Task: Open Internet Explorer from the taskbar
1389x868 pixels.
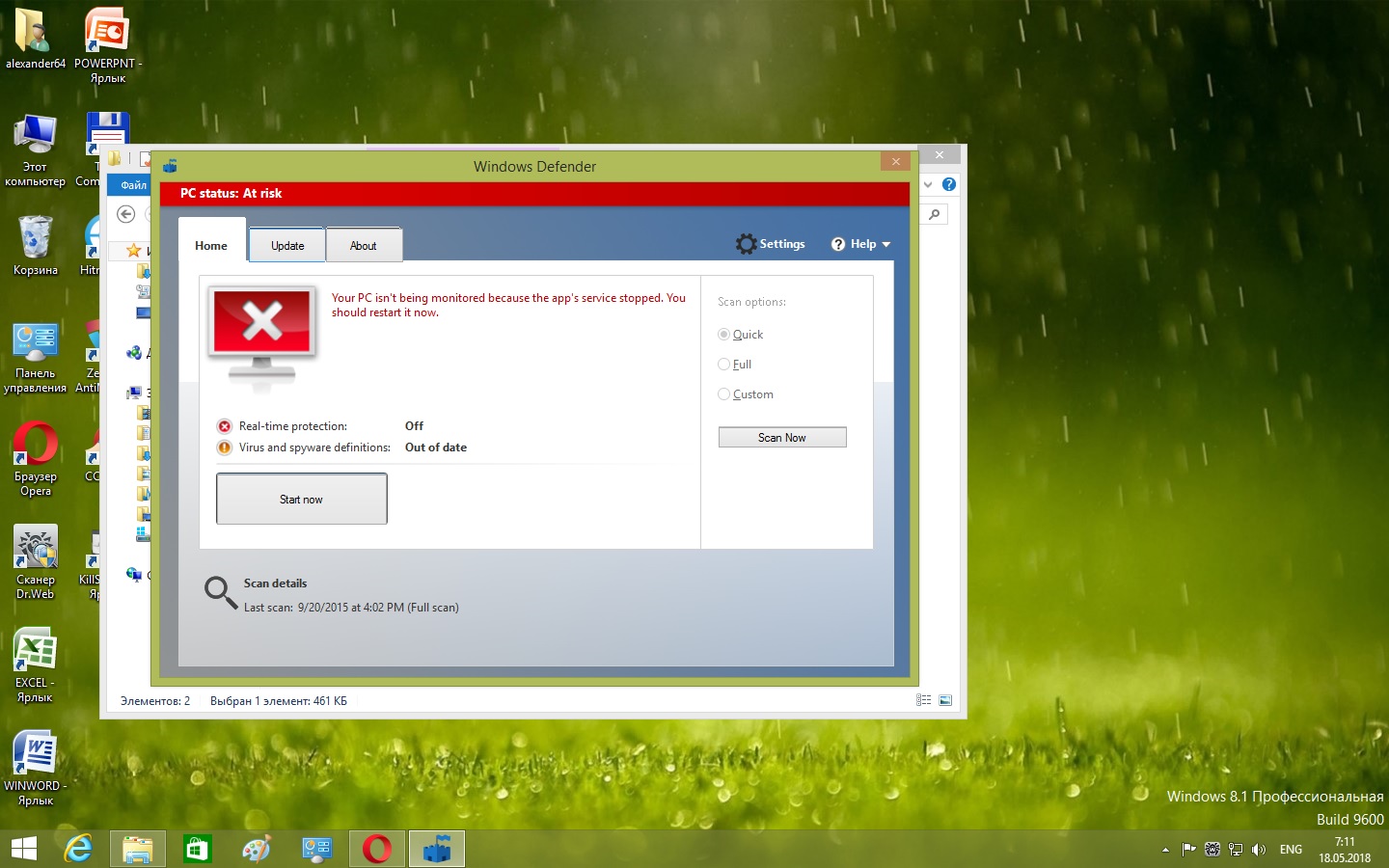Action: [77, 849]
